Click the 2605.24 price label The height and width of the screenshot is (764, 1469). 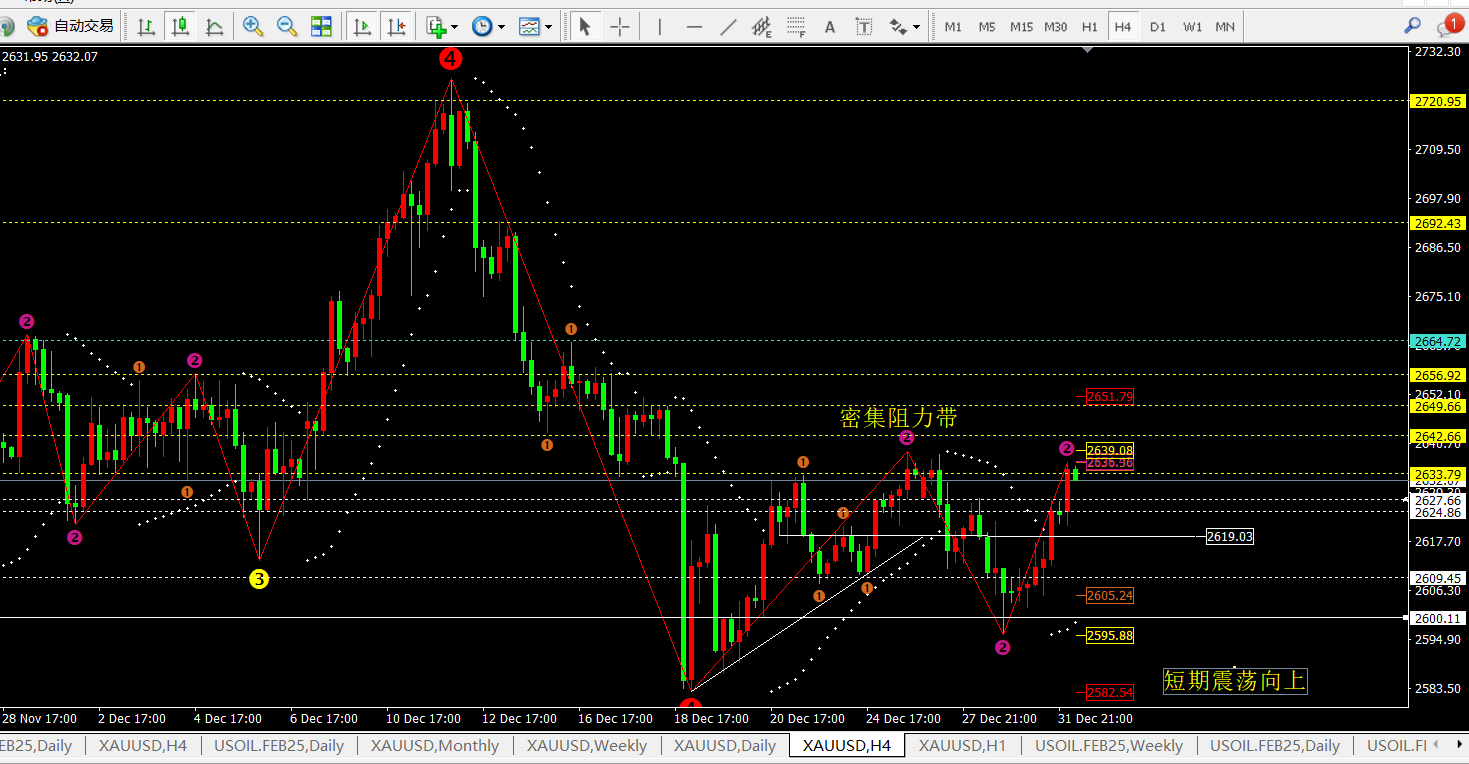tap(1110, 595)
